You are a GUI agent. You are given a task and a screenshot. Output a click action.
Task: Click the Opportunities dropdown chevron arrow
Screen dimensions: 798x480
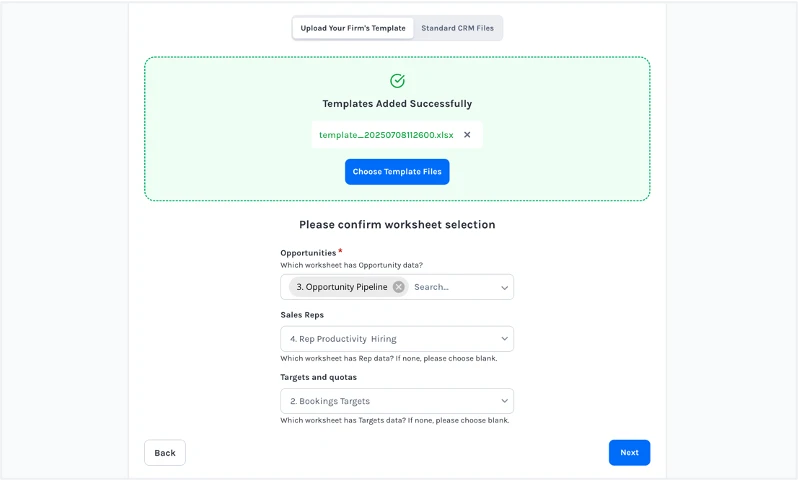504,288
